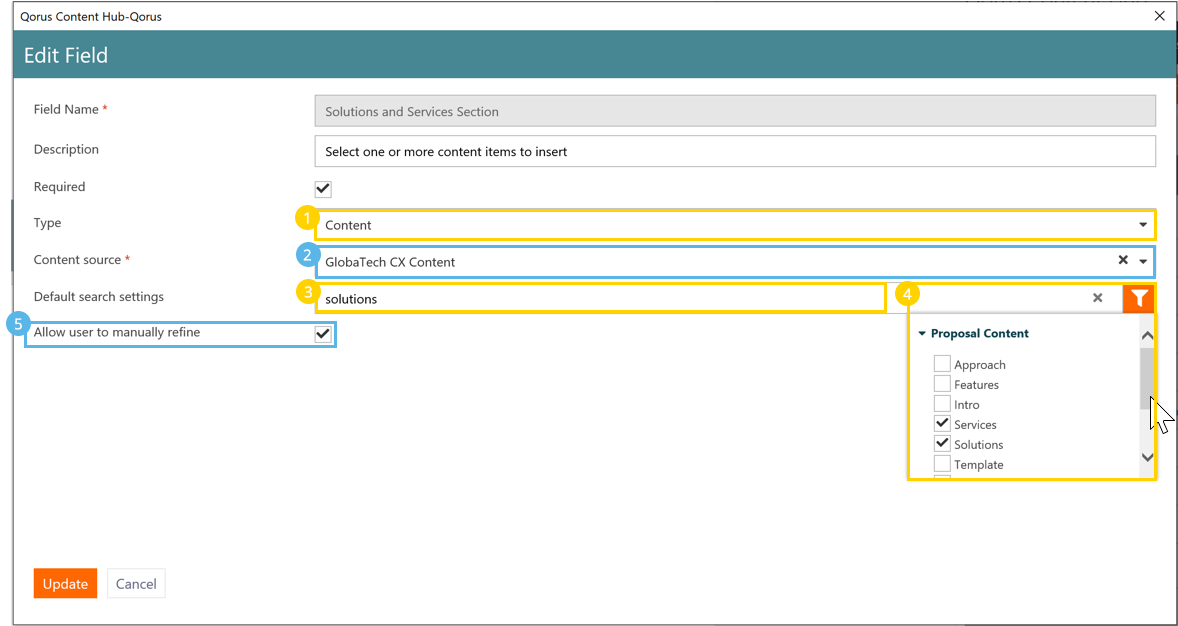Toggle Allow user to manually refine checkbox
Viewport: 1178px width, 626px height.
point(323,334)
